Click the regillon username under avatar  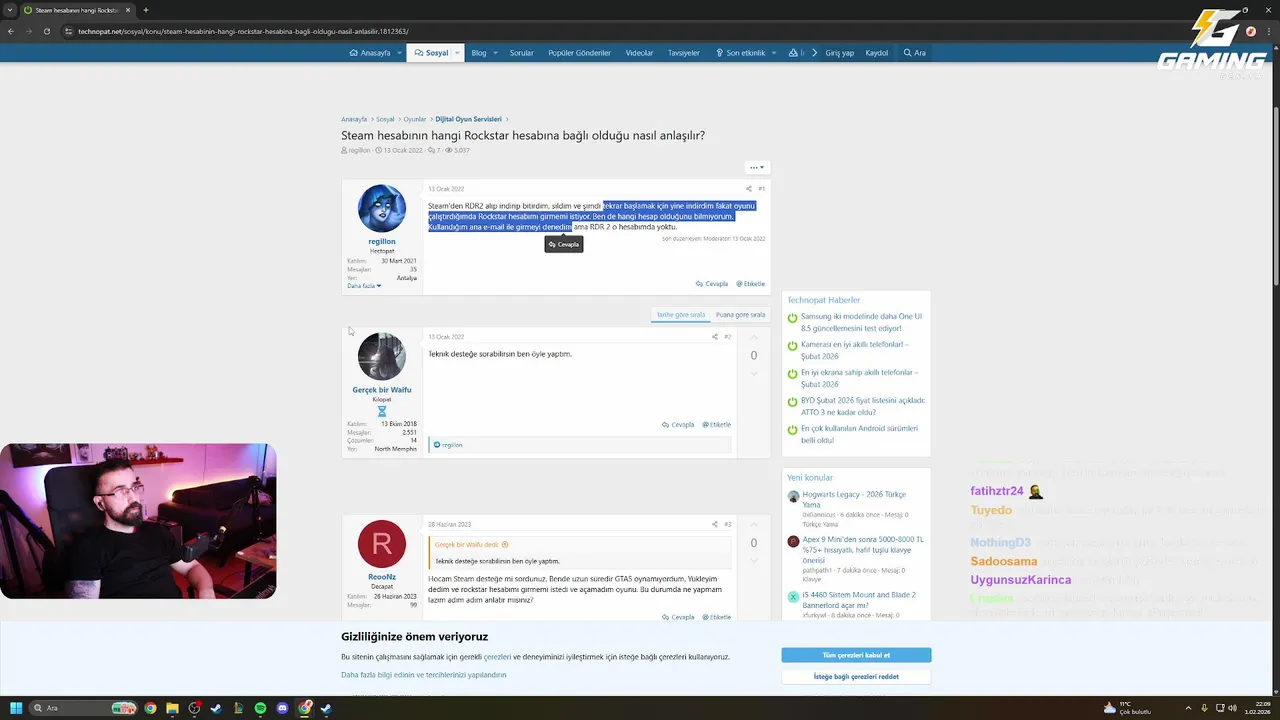tap(382, 242)
